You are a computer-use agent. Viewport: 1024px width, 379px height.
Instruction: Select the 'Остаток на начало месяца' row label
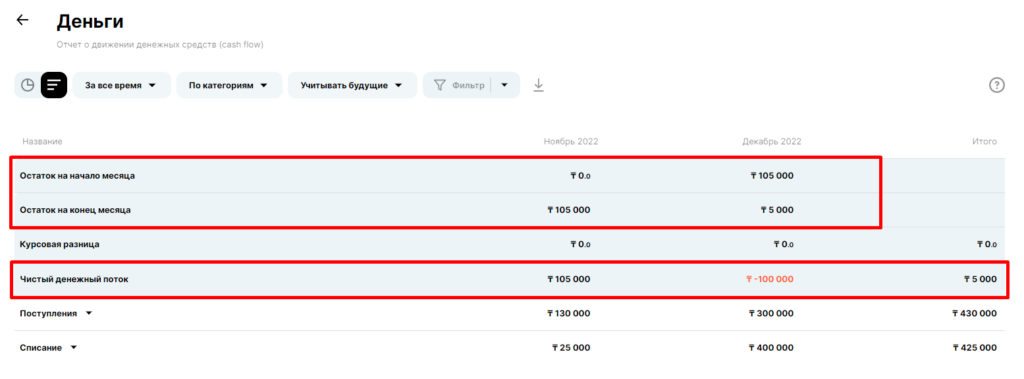click(x=78, y=176)
